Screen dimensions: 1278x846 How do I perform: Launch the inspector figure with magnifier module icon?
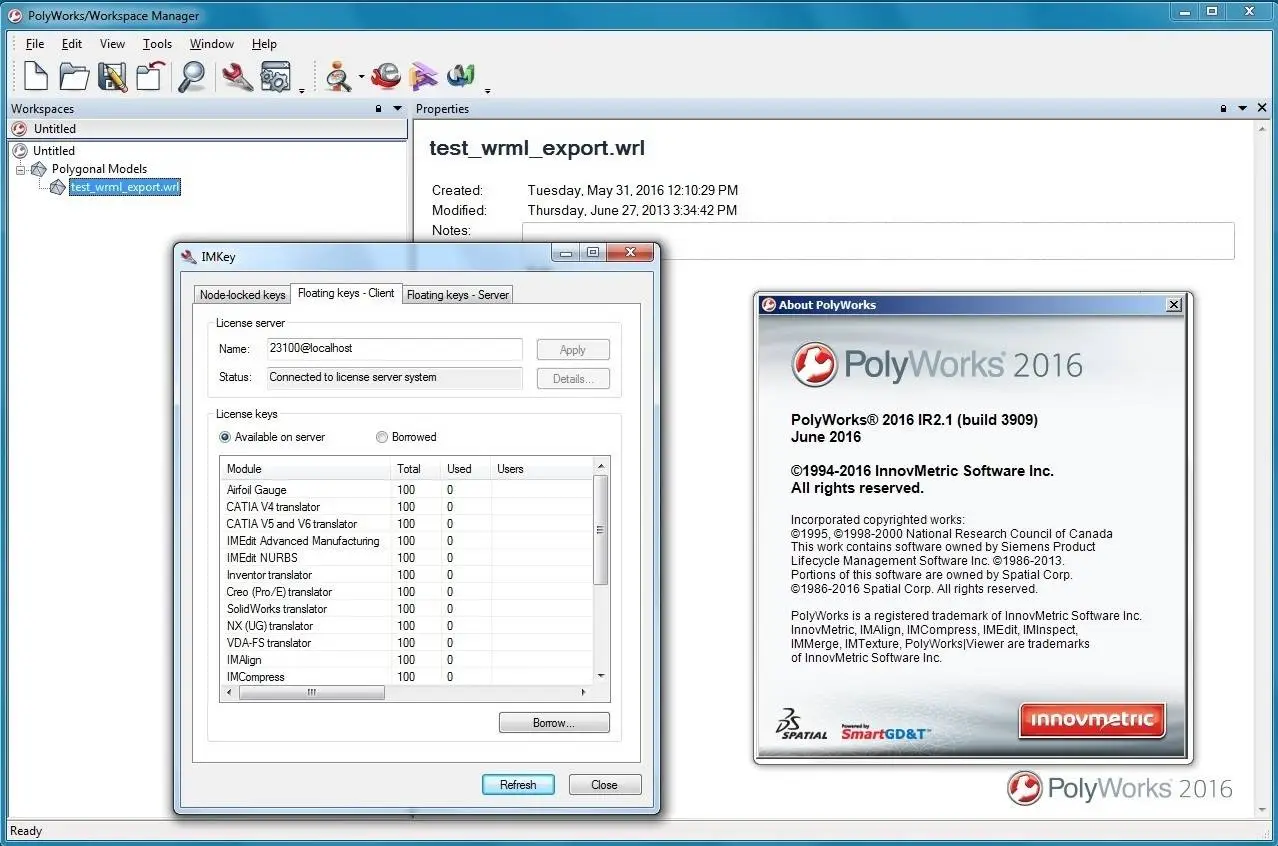point(339,76)
